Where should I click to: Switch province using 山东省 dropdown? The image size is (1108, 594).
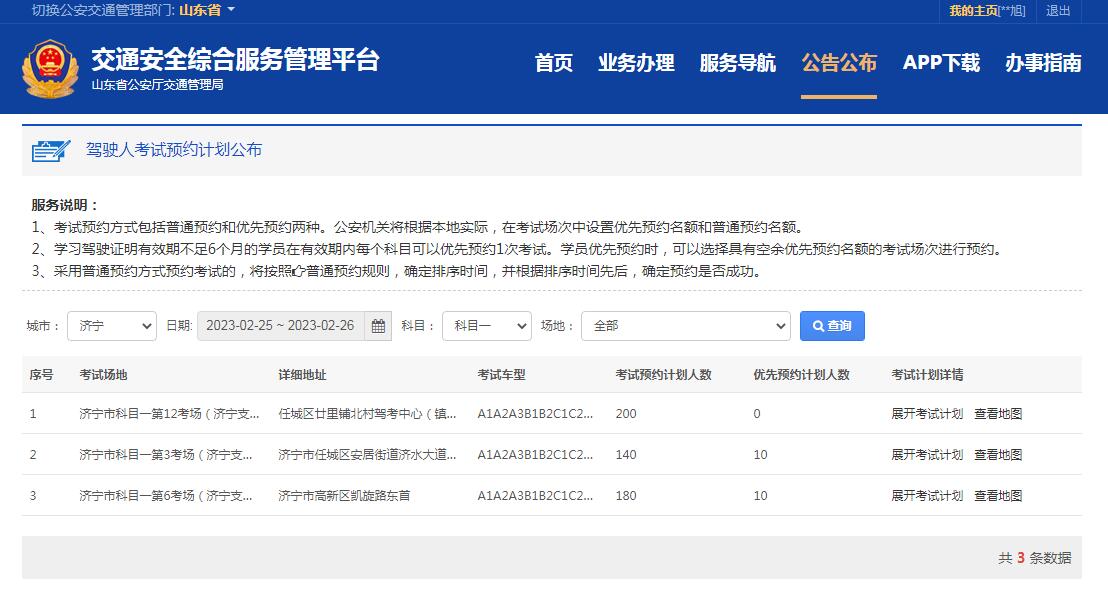(207, 10)
